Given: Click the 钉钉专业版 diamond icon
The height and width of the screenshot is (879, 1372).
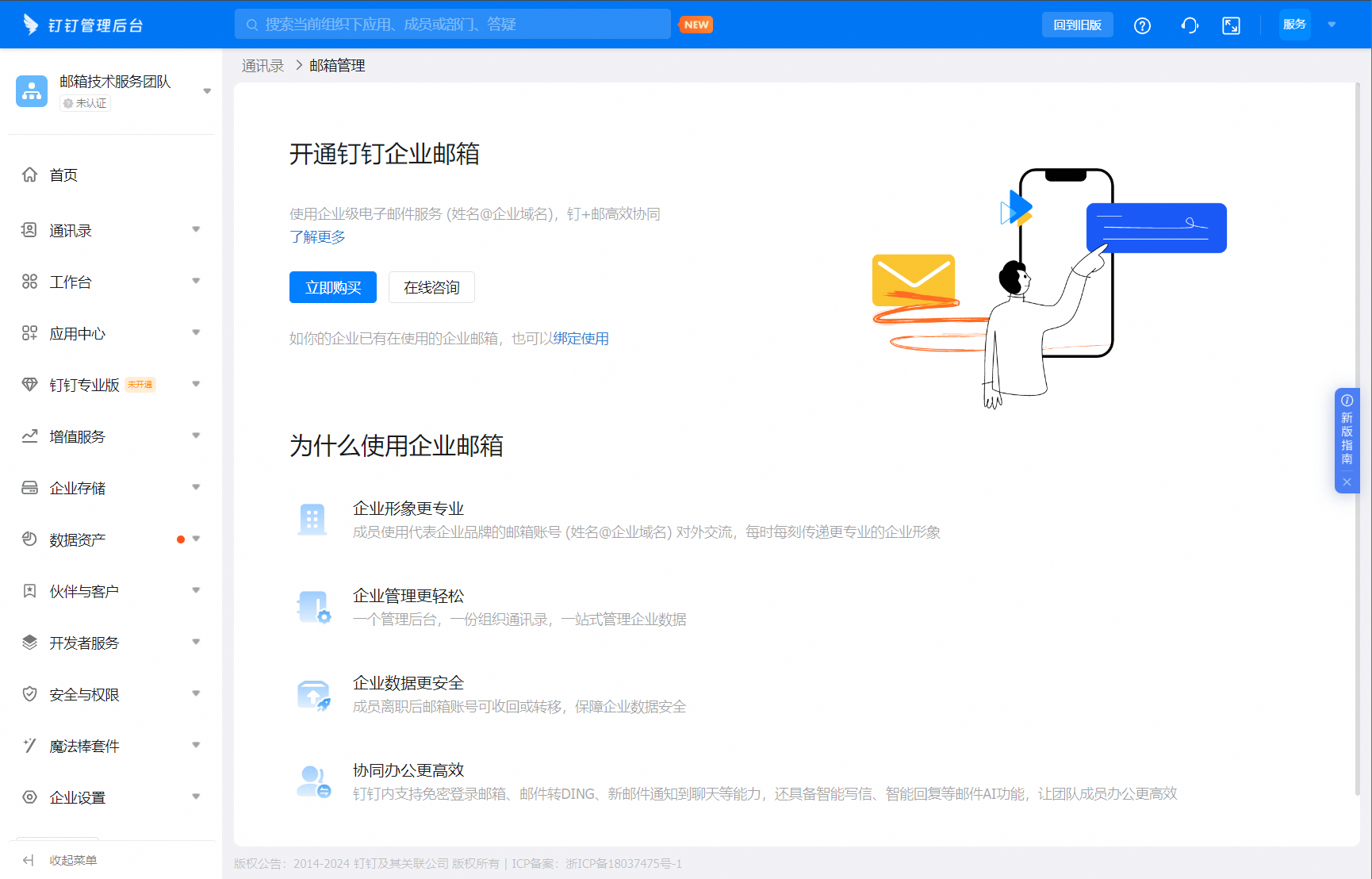Looking at the screenshot, I should [29, 385].
